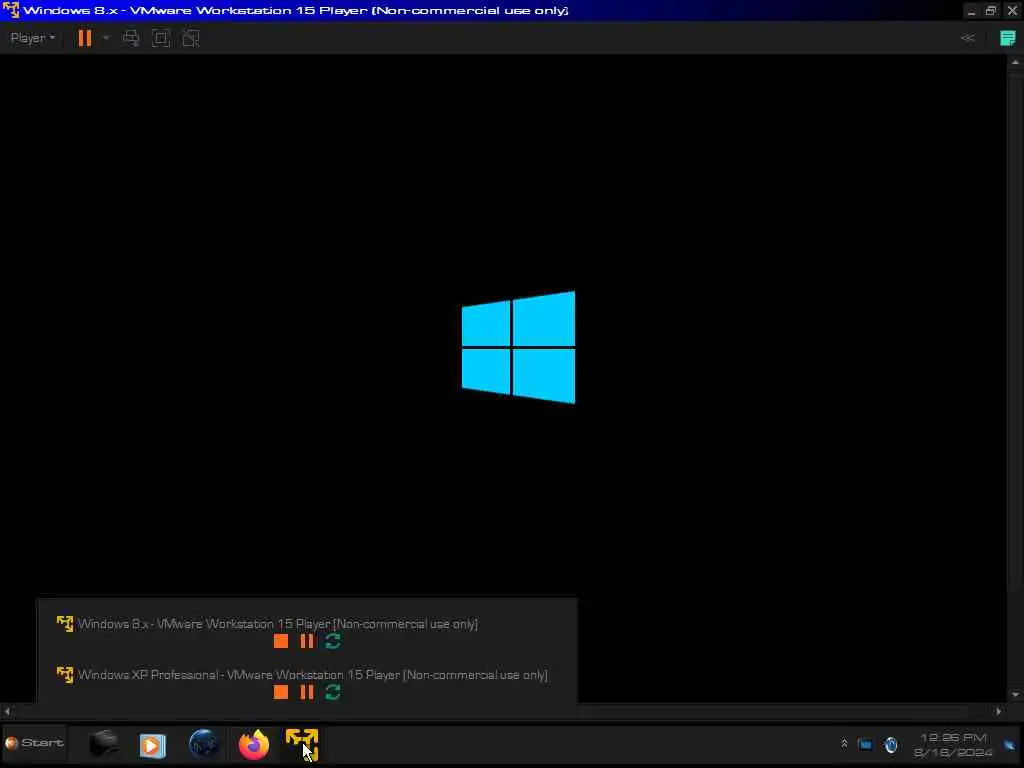Click the horizontal scrollbar right arrow
The image size is (1024, 768).
pos(999,711)
